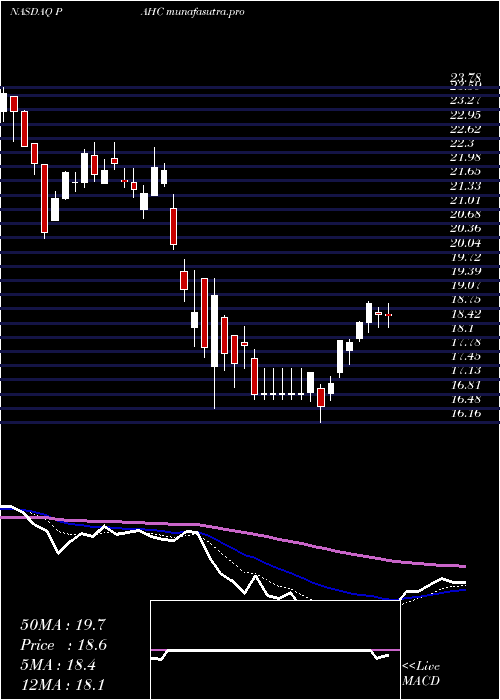This screenshot has width=500, height=700.
Task: Select the 16.16 price axis label
Action: pyautogui.click(x=467, y=413)
